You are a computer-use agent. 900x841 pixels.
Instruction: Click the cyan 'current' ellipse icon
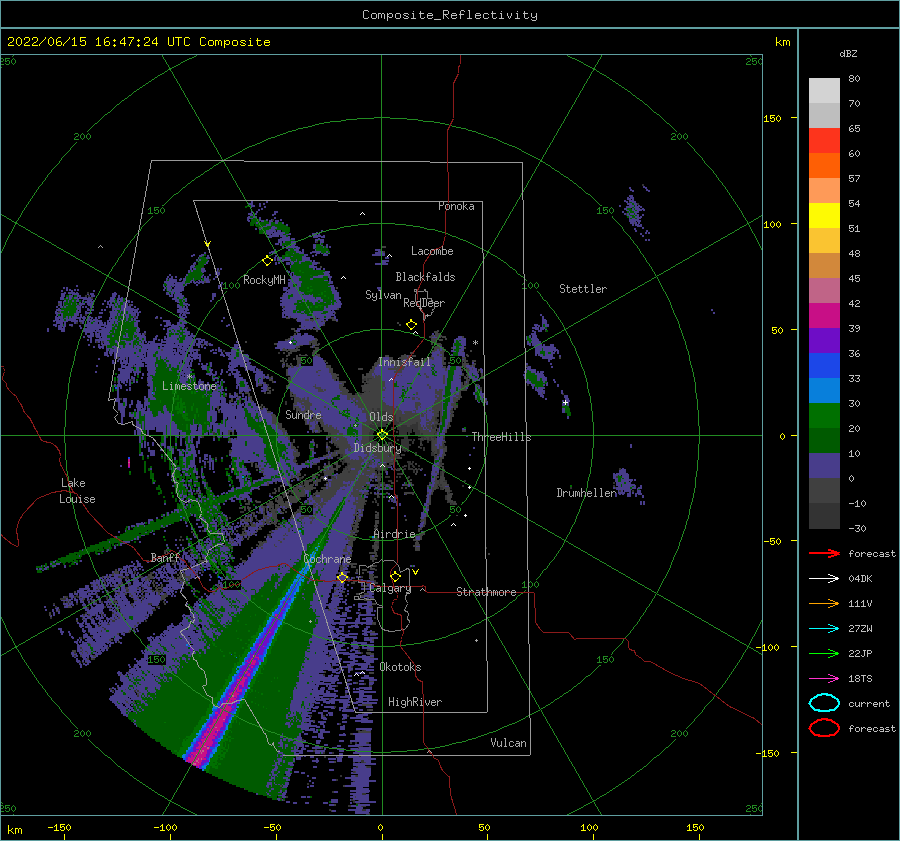tap(824, 703)
